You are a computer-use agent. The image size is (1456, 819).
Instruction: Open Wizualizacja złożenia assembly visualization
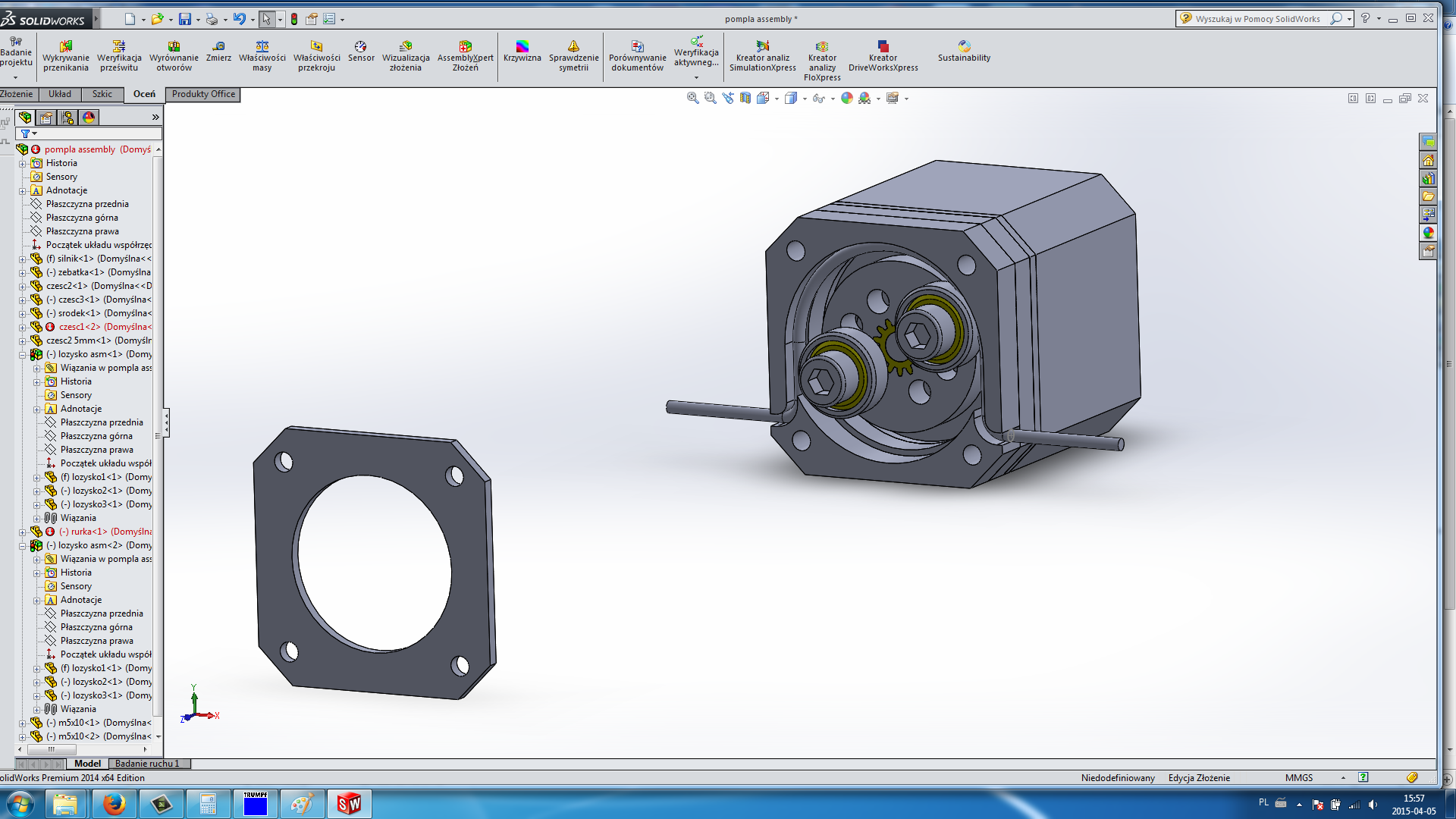click(406, 56)
